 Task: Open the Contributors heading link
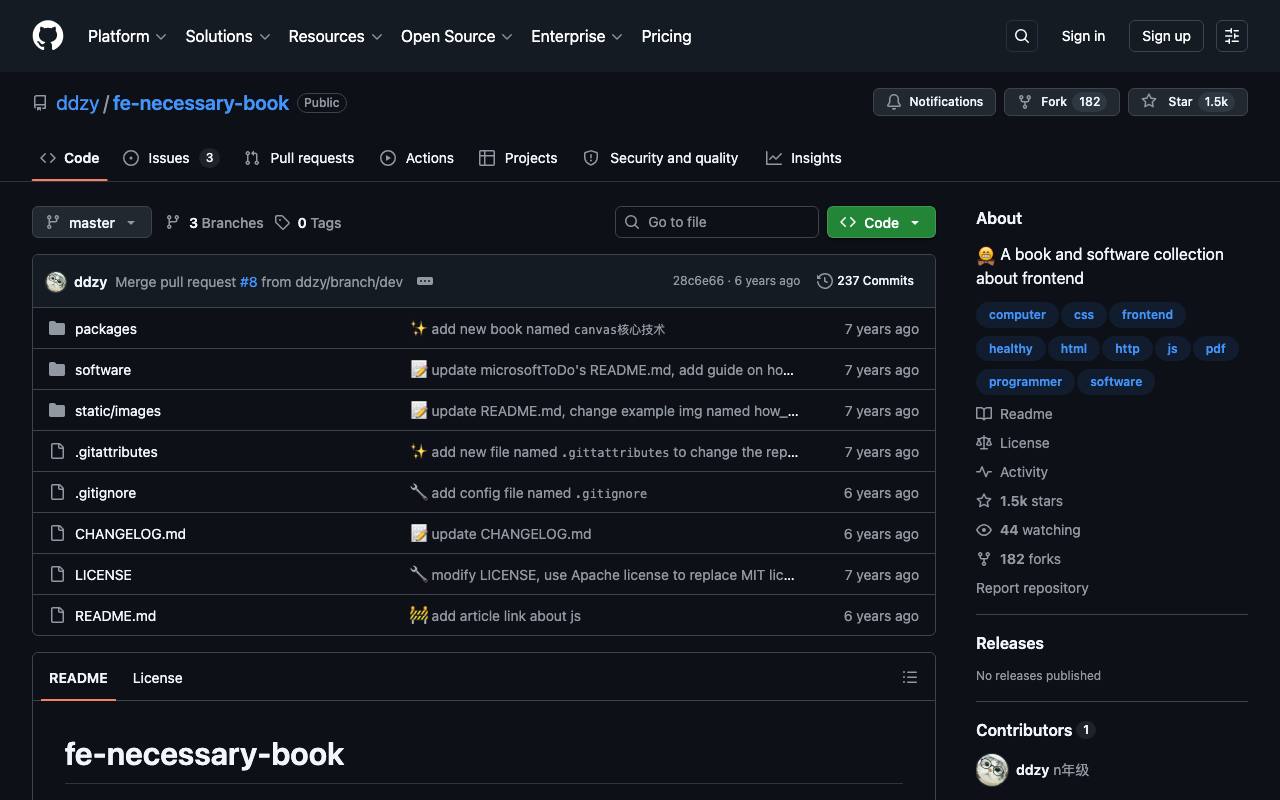click(x=1035, y=730)
